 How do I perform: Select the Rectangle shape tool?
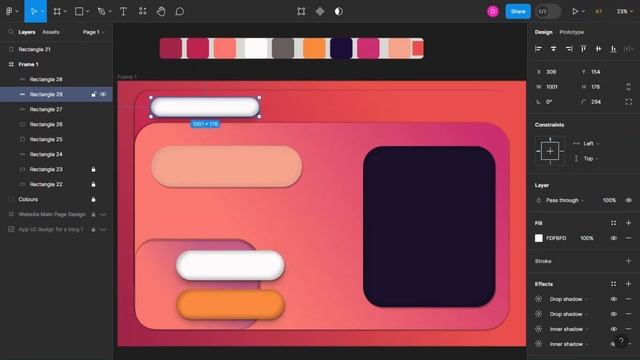pos(79,11)
